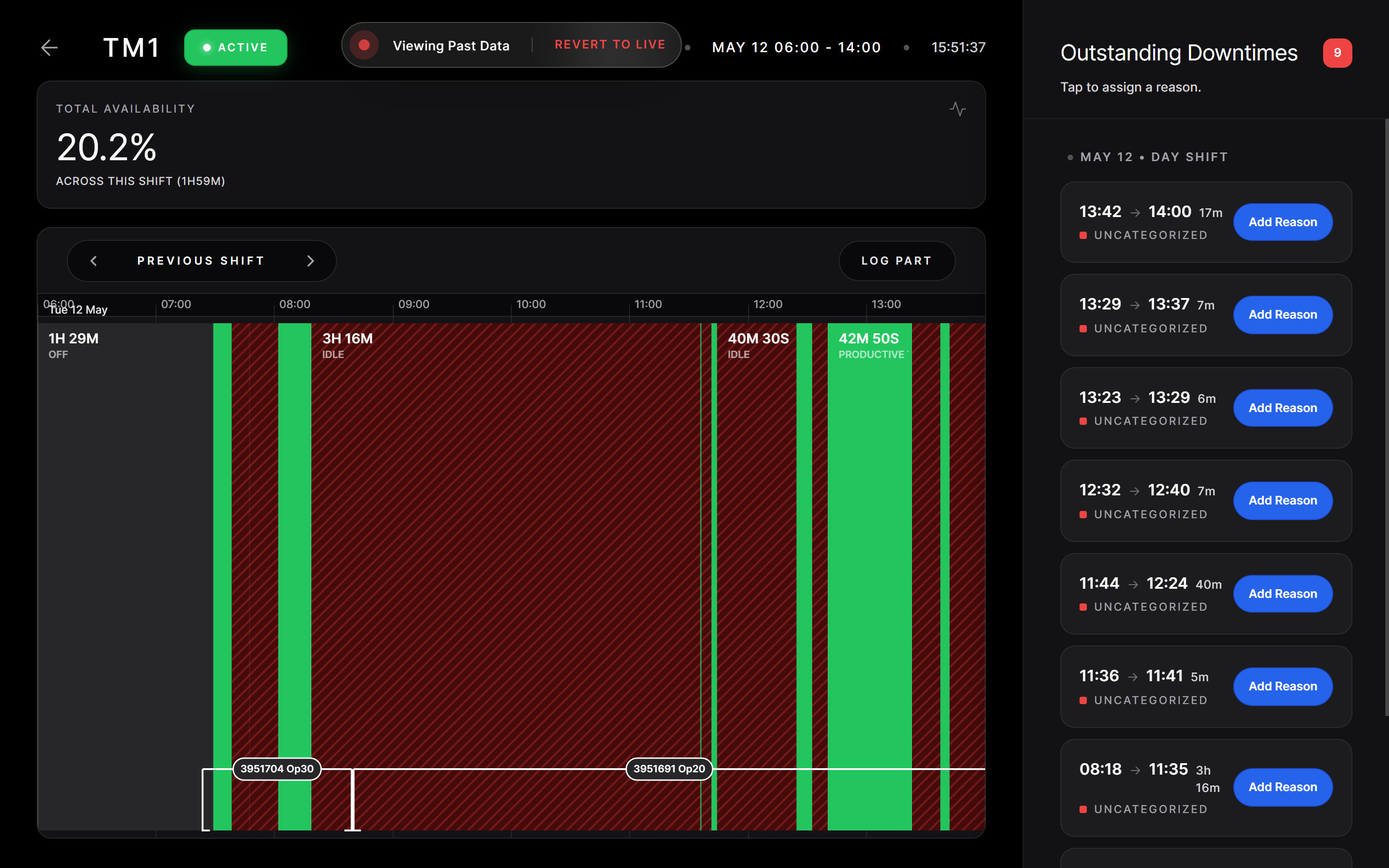The height and width of the screenshot is (868, 1389).
Task: Add Reason for 13:29 to 13:37 downtime
Action: (x=1282, y=315)
